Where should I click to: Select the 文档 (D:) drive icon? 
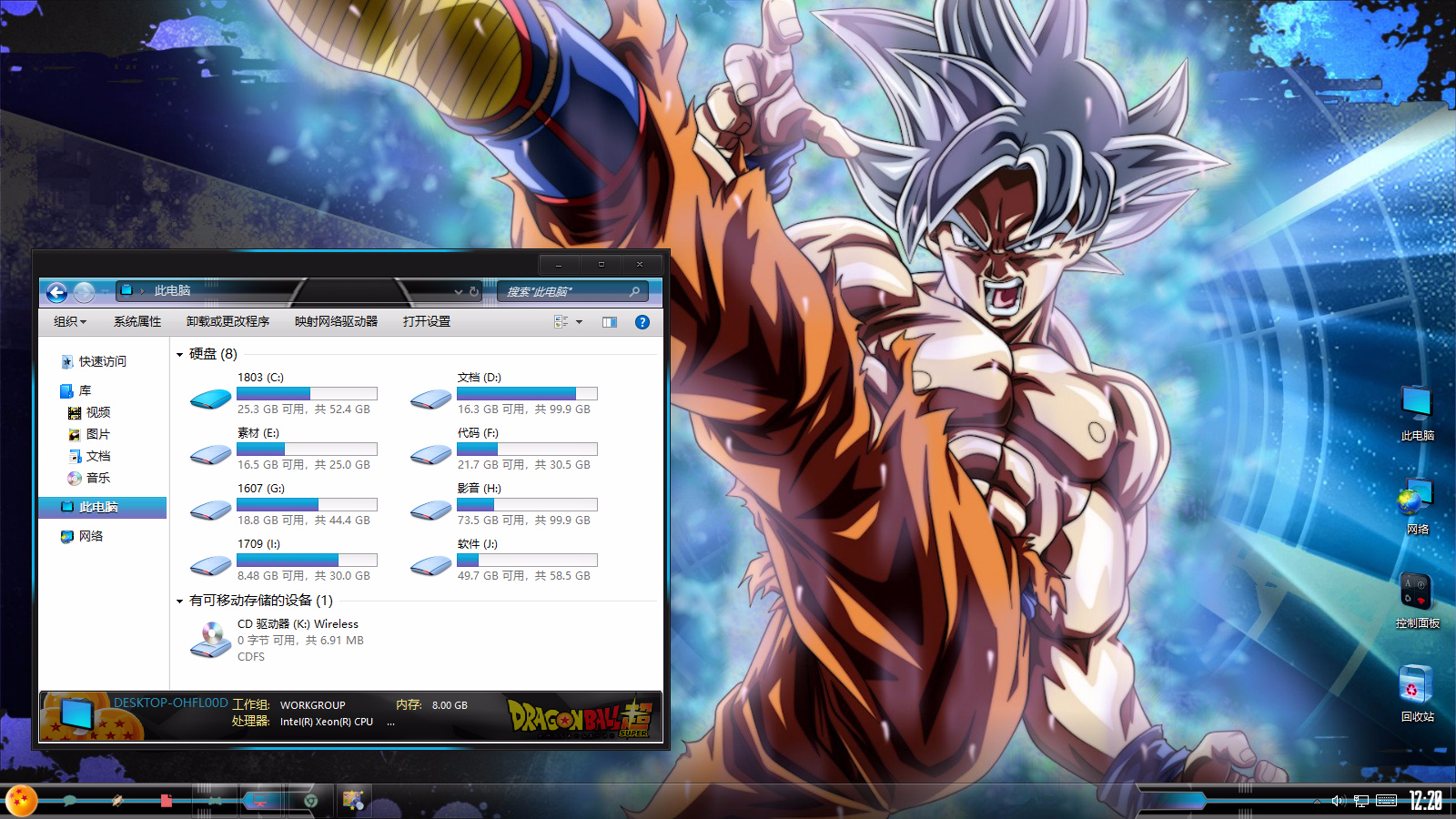[431, 398]
